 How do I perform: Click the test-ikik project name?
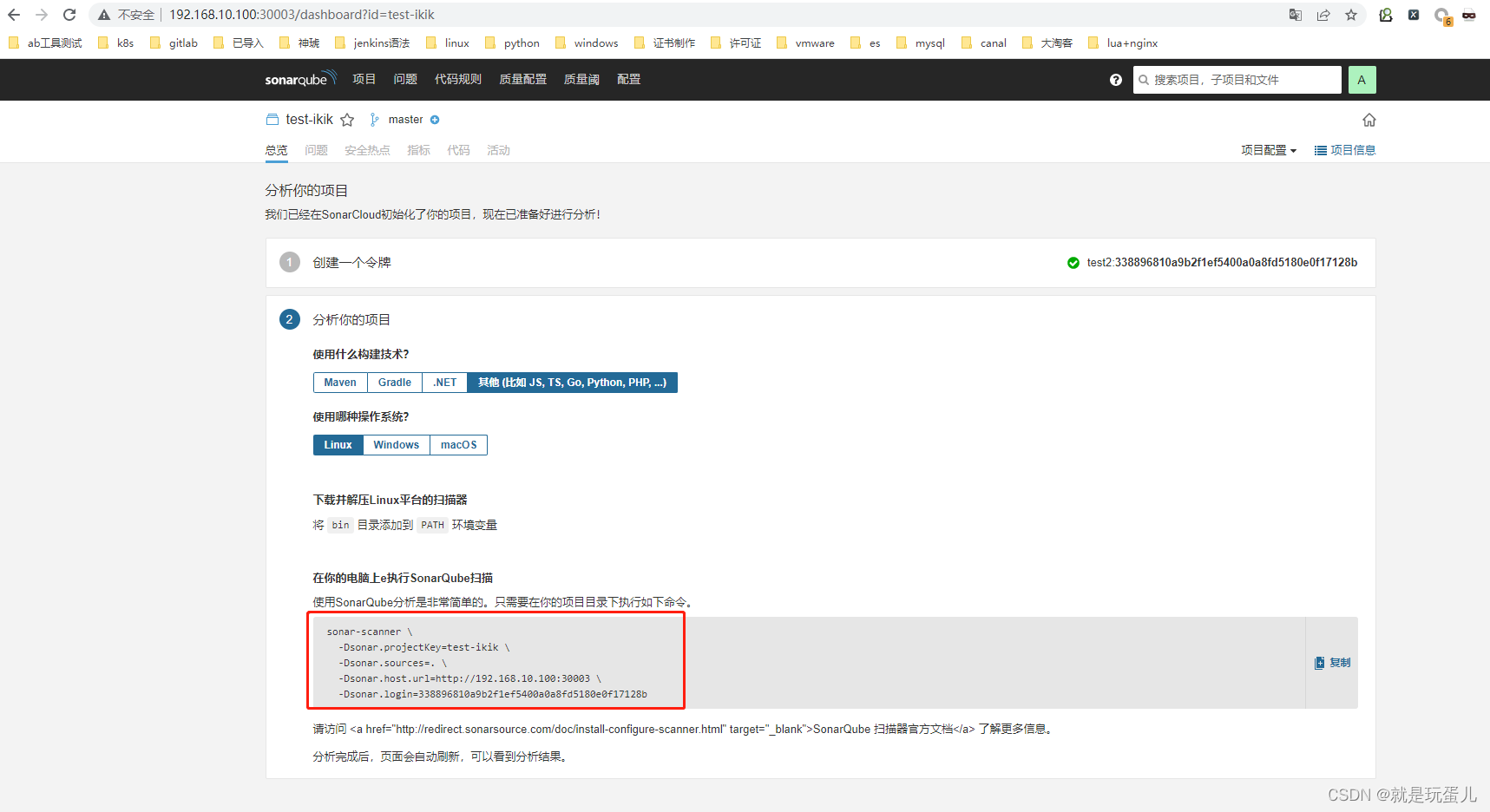pyautogui.click(x=310, y=120)
